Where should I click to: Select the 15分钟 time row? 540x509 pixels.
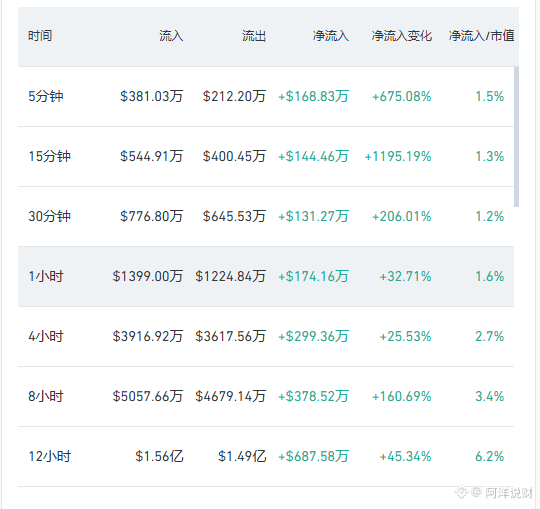pyautogui.click(x=266, y=157)
